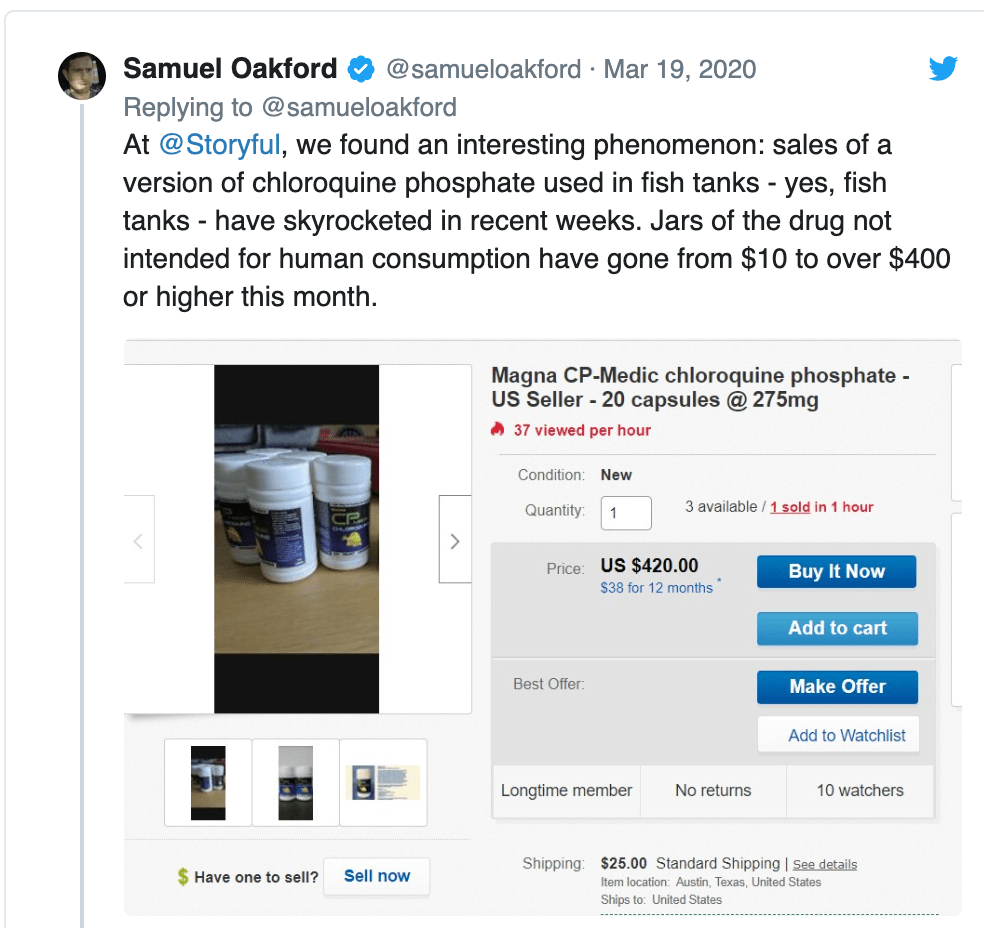Screen dimensions: 984x928
Task: Open the shipping See details link
Action: [825, 864]
